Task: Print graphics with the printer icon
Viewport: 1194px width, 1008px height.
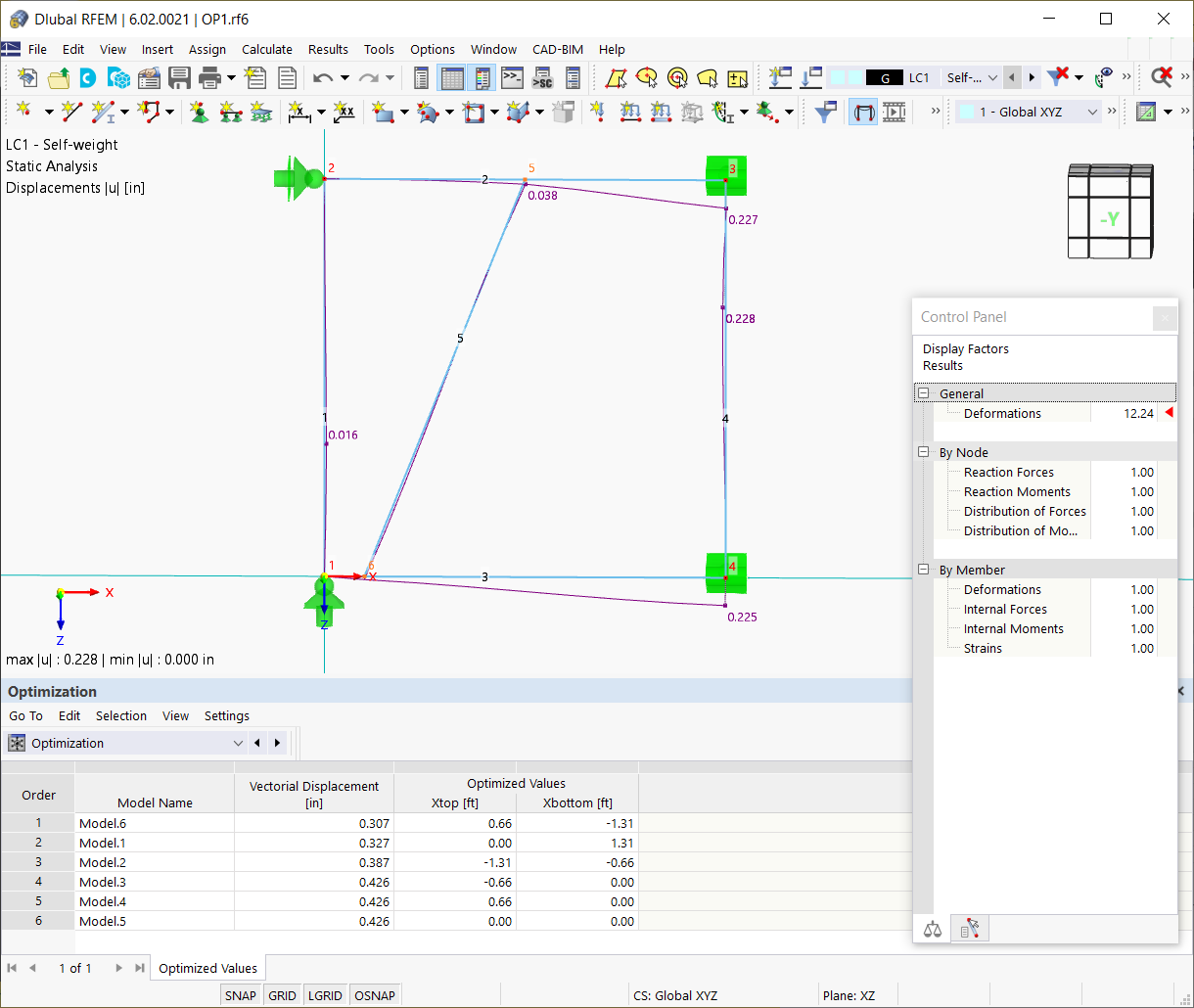Action: pyautogui.click(x=208, y=78)
